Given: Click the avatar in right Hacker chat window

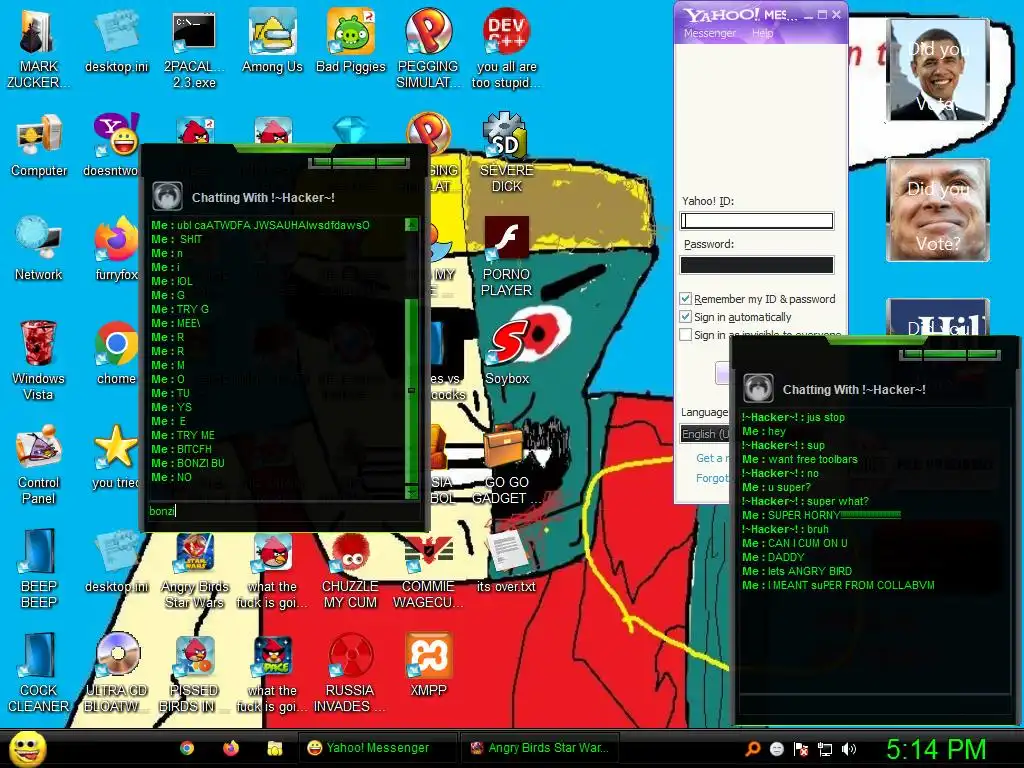Looking at the screenshot, I should [x=758, y=388].
